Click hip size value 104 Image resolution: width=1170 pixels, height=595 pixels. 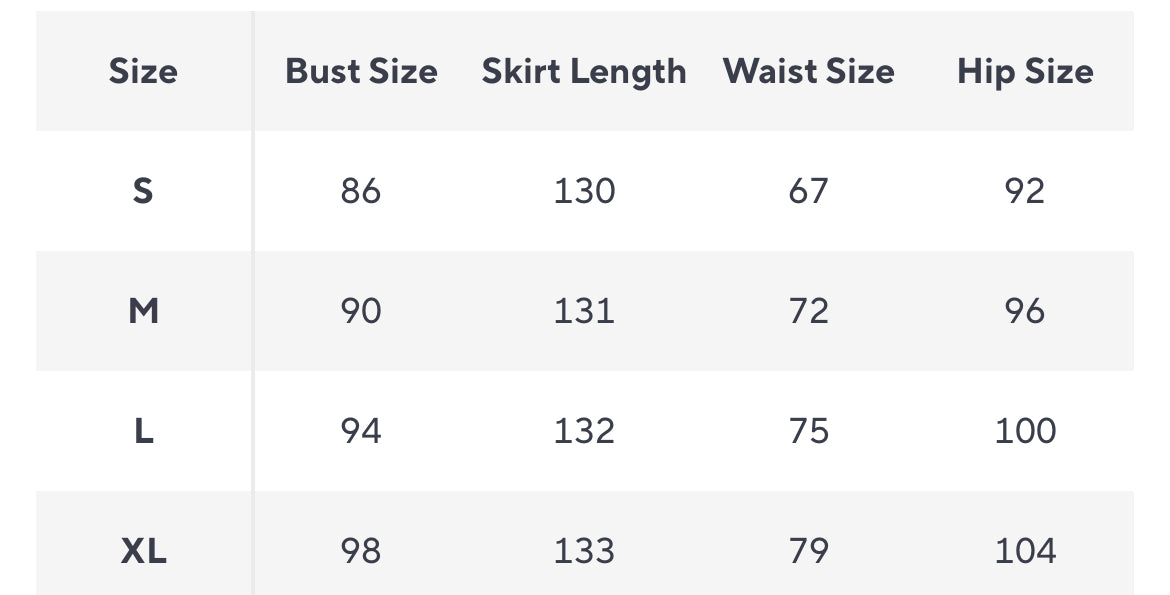click(x=1025, y=551)
